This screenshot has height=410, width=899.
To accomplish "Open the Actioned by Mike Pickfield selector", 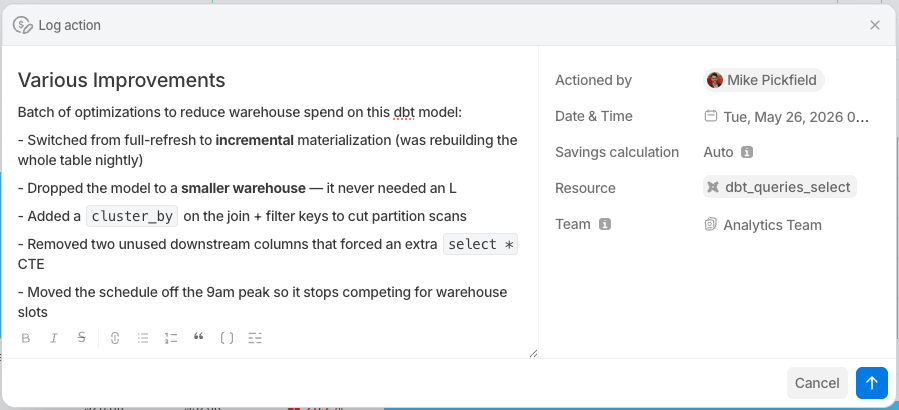I will point(764,80).
